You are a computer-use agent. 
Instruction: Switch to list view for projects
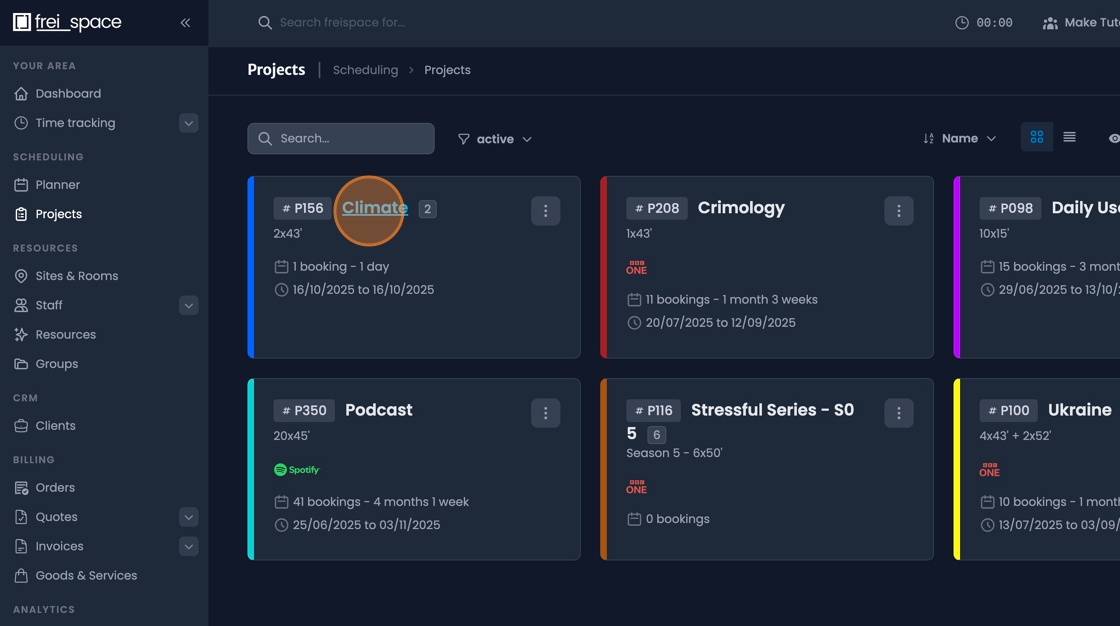tap(1069, 137)
